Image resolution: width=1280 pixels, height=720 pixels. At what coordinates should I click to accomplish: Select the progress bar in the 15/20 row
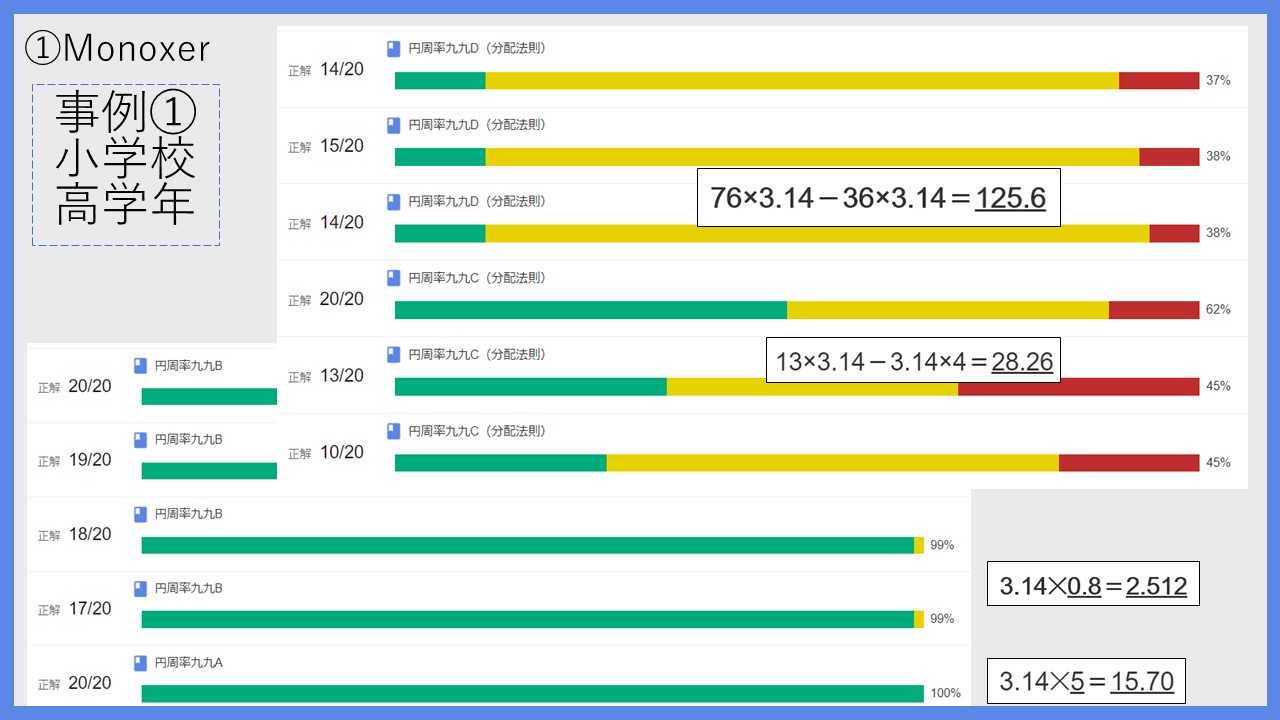click(x=797, y=157)
